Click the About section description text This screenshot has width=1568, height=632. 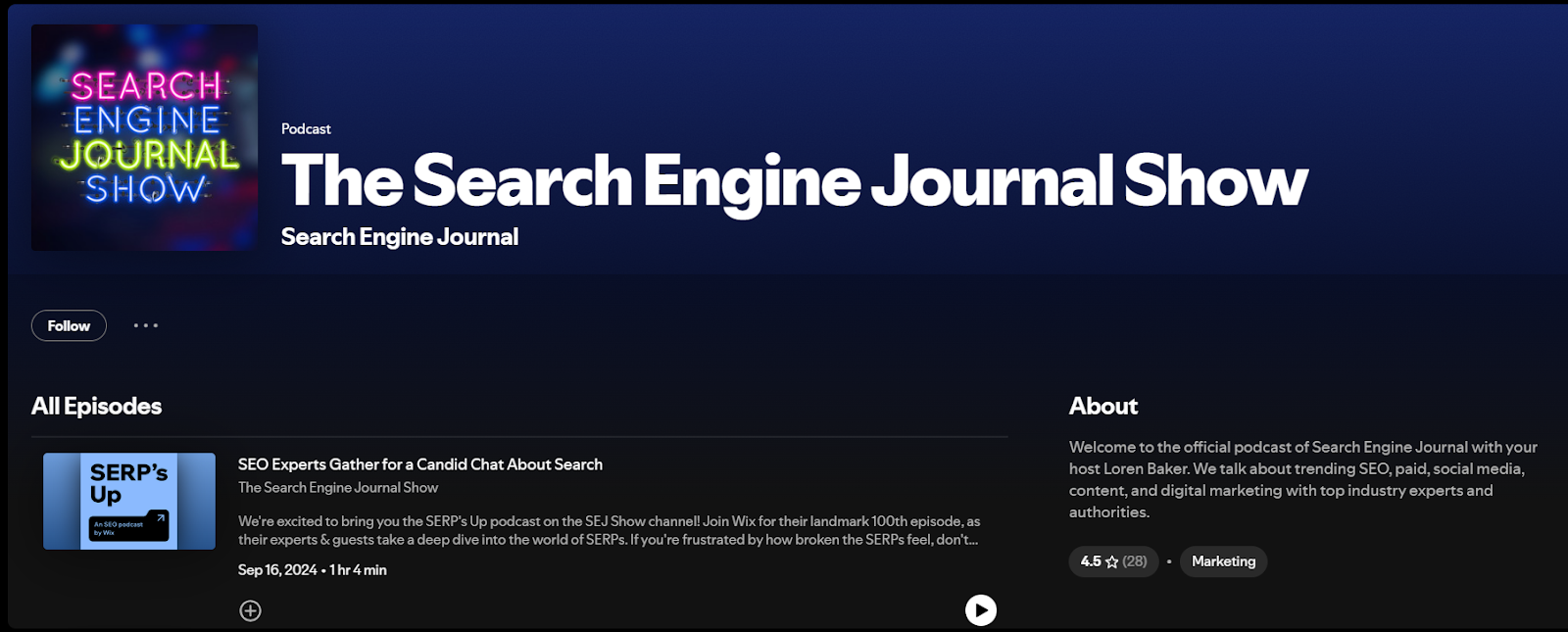tap(1303, 479)
